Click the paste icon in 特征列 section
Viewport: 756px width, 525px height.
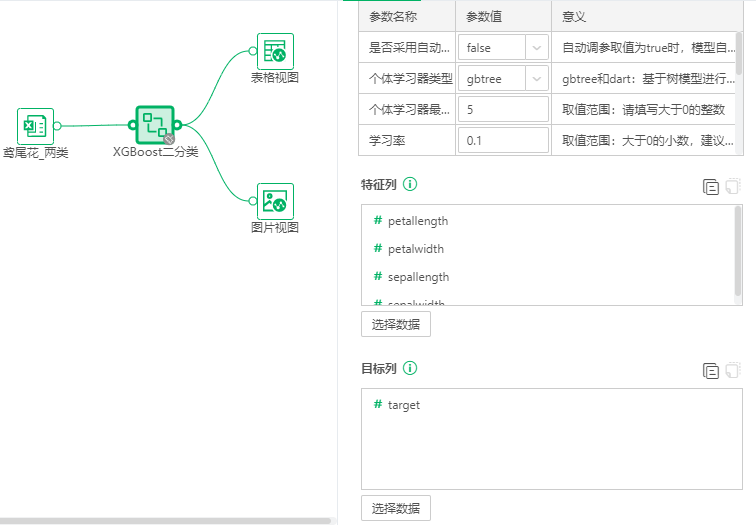coord(733,186)
